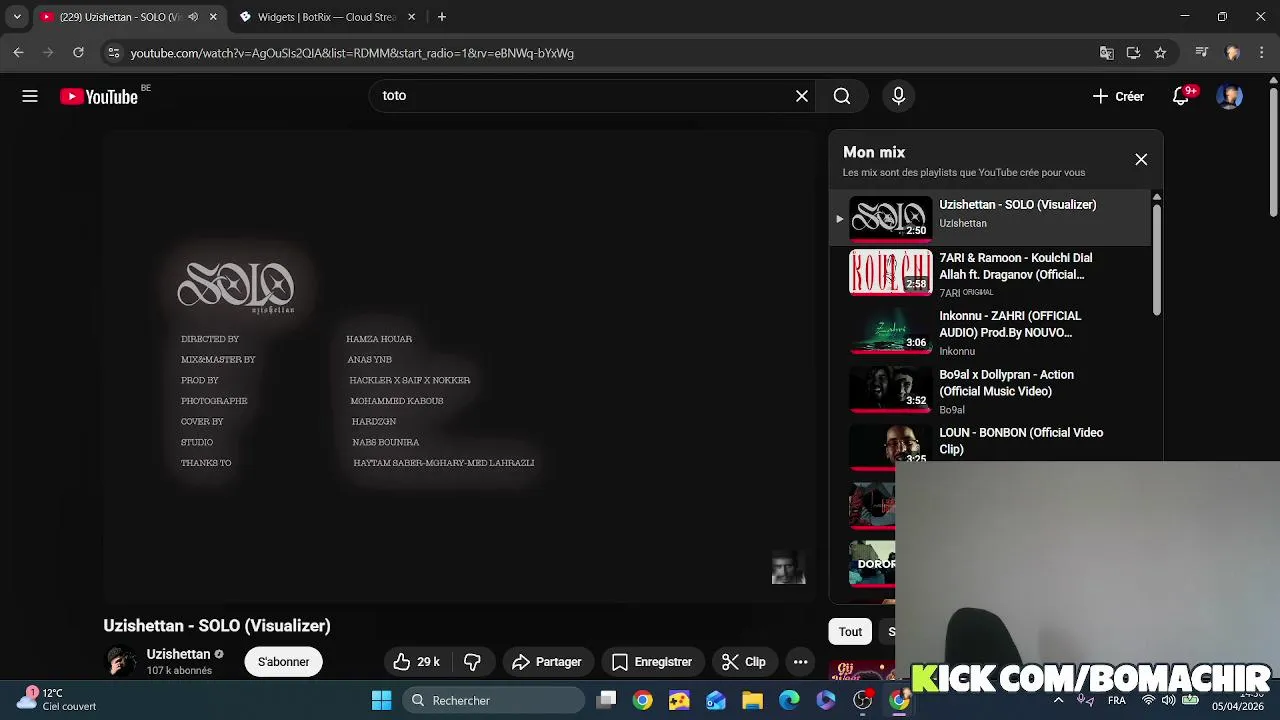Share the video via Partager
Image resolution: width=1280 pixels, height=720 pixels.
coord(546,662)
